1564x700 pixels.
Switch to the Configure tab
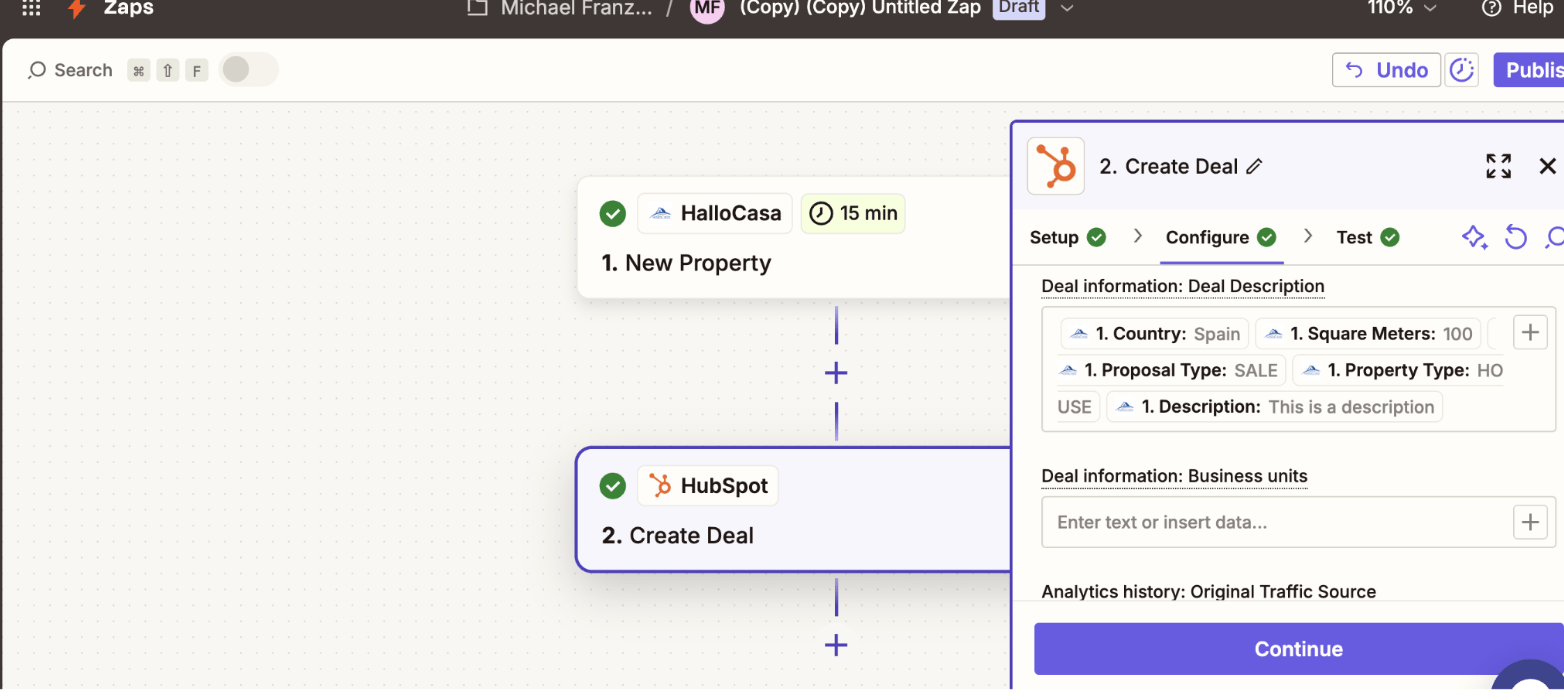pos(1220,237)
